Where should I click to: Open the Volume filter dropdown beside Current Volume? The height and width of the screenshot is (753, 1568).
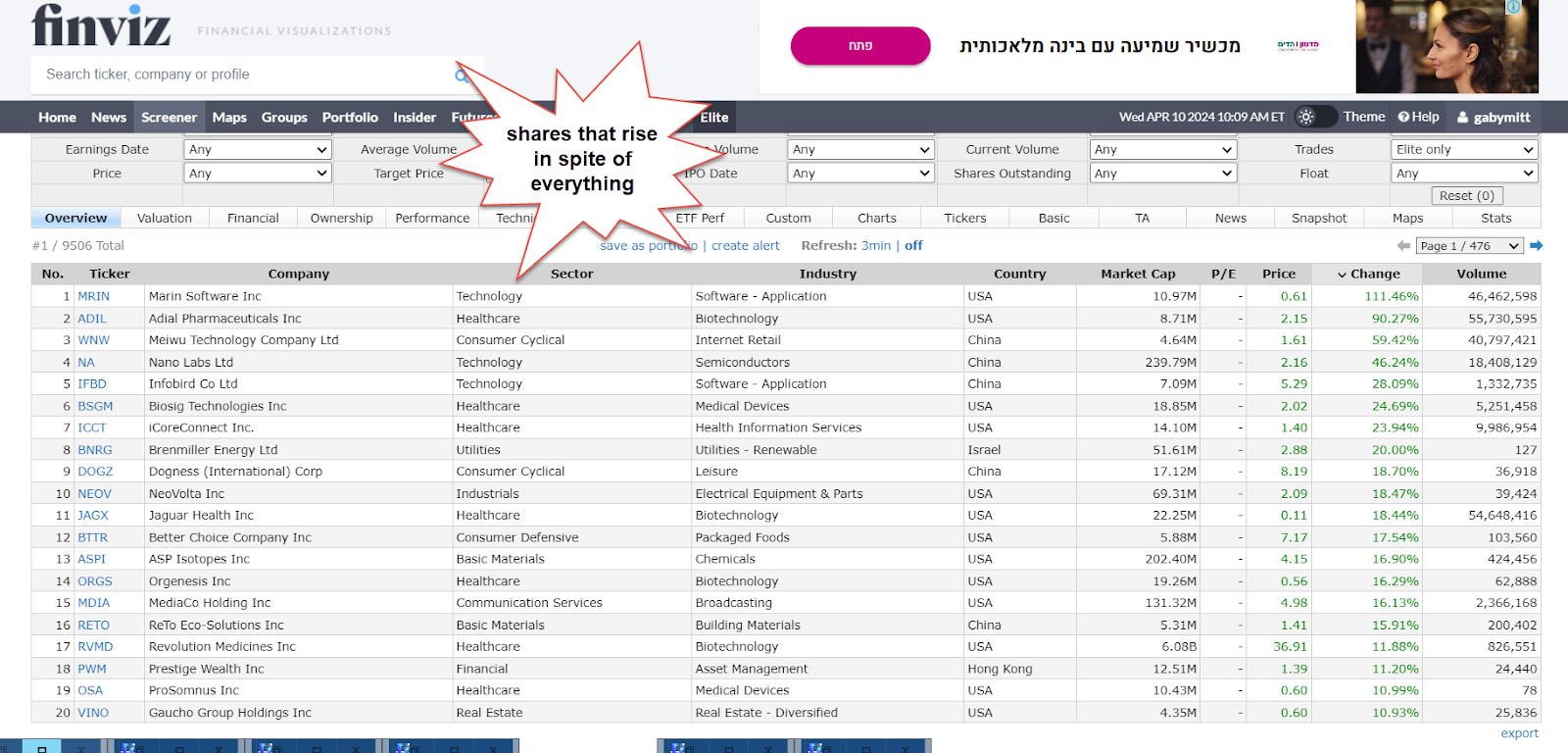click(860, 150)
